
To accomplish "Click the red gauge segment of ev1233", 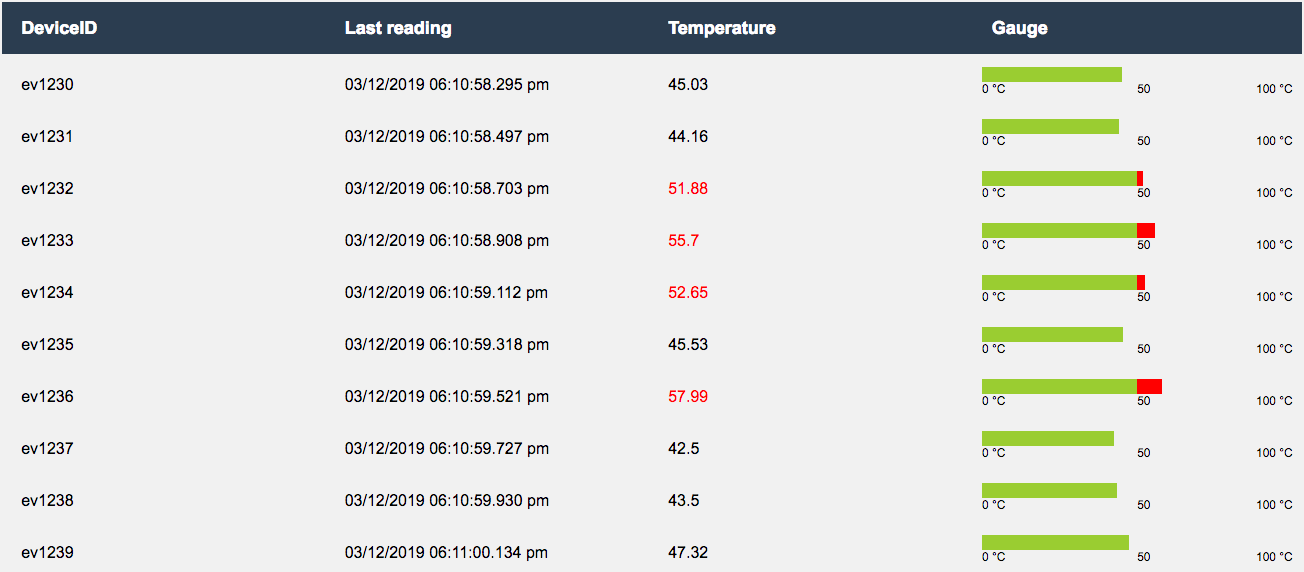I will click(1146, 230).
